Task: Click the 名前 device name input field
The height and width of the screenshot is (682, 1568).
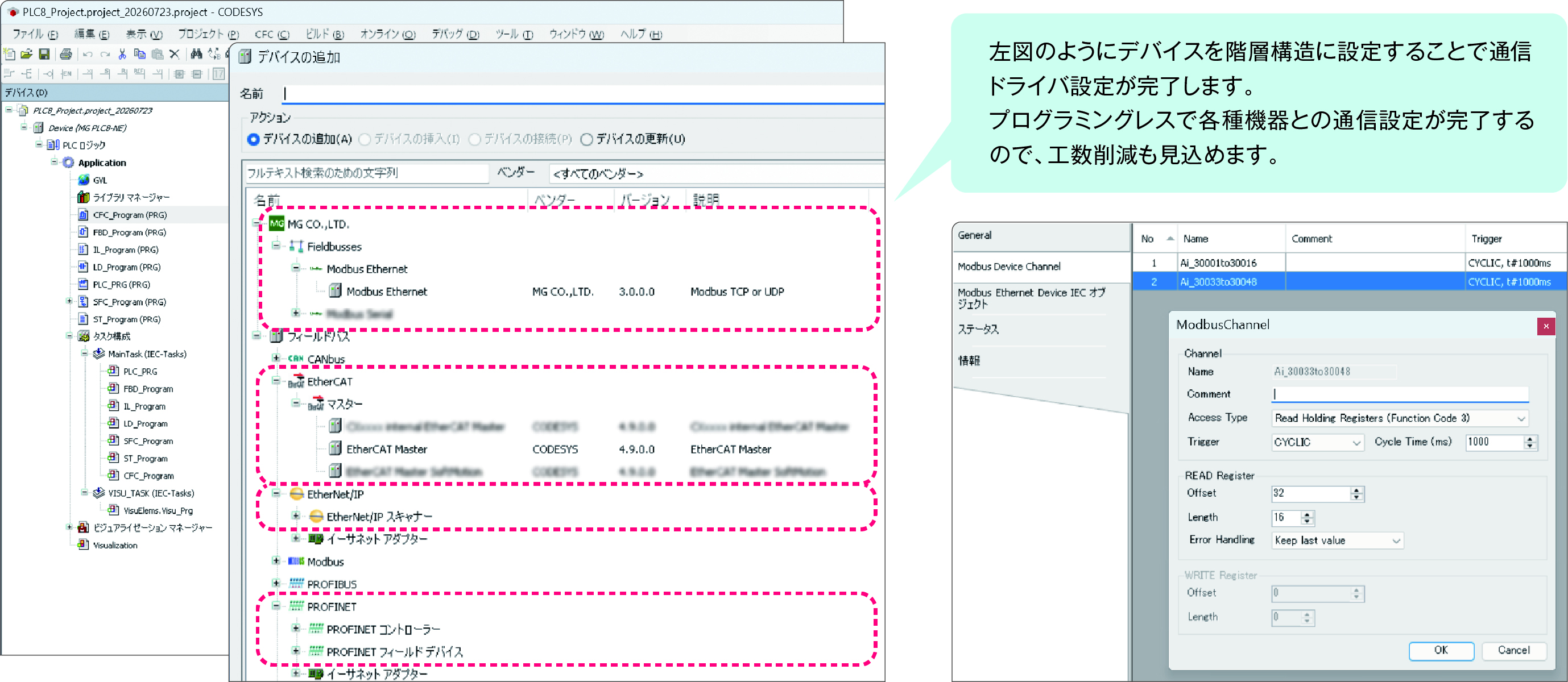Action: click(583, 94)
